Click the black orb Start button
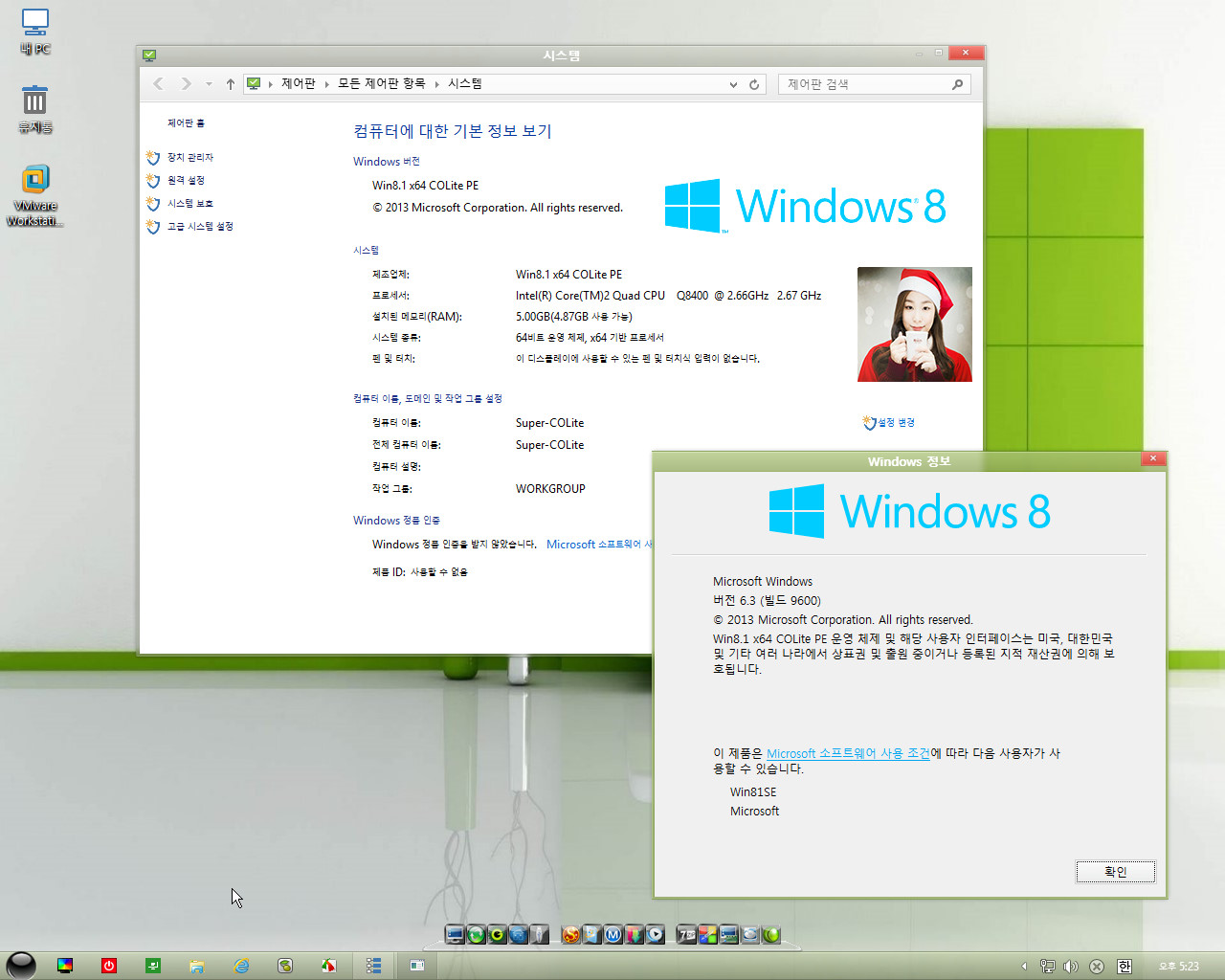This screenshot has width=1225, height=980. 21,966
